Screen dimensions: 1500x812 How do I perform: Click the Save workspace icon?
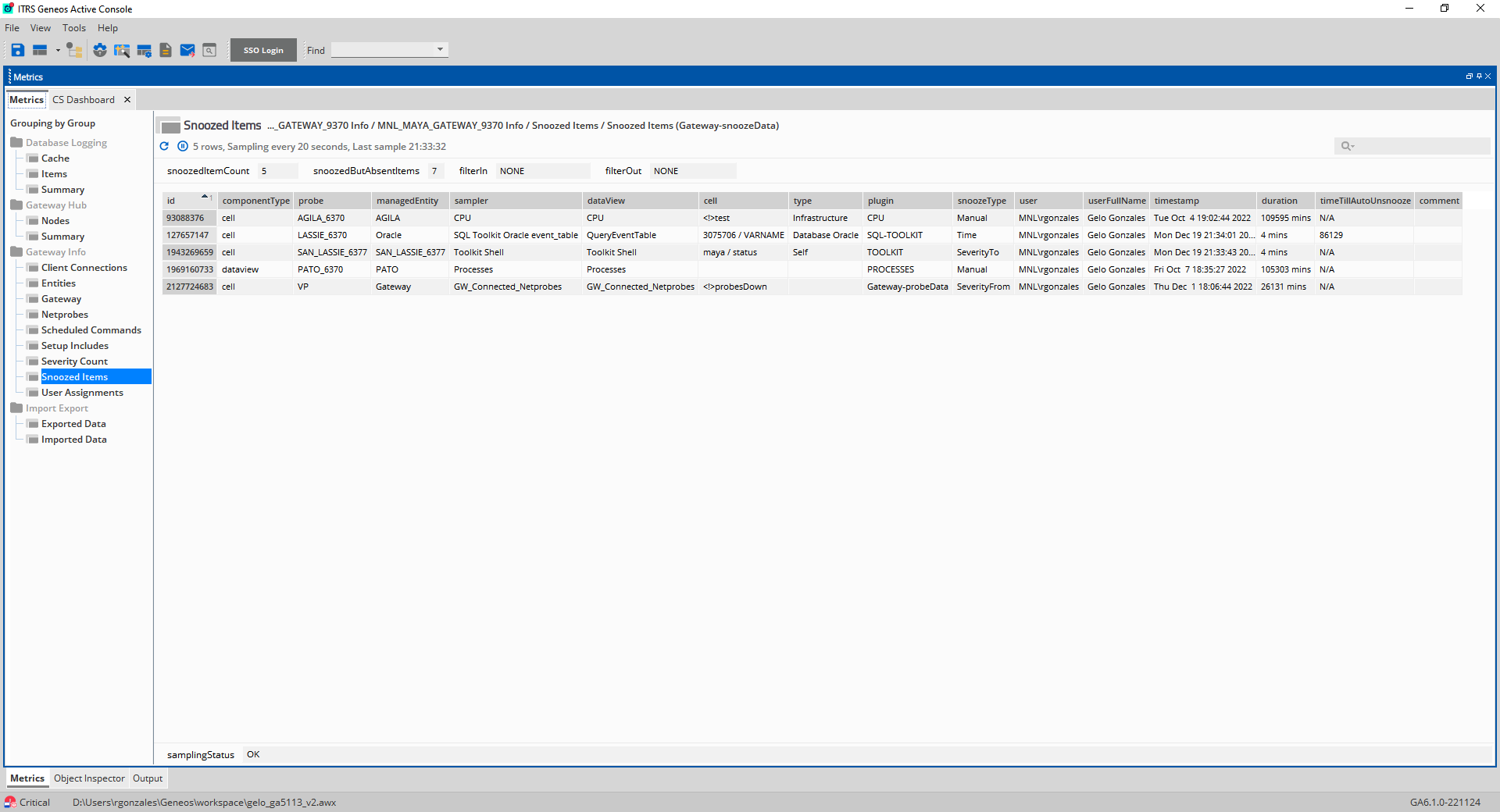17,50
